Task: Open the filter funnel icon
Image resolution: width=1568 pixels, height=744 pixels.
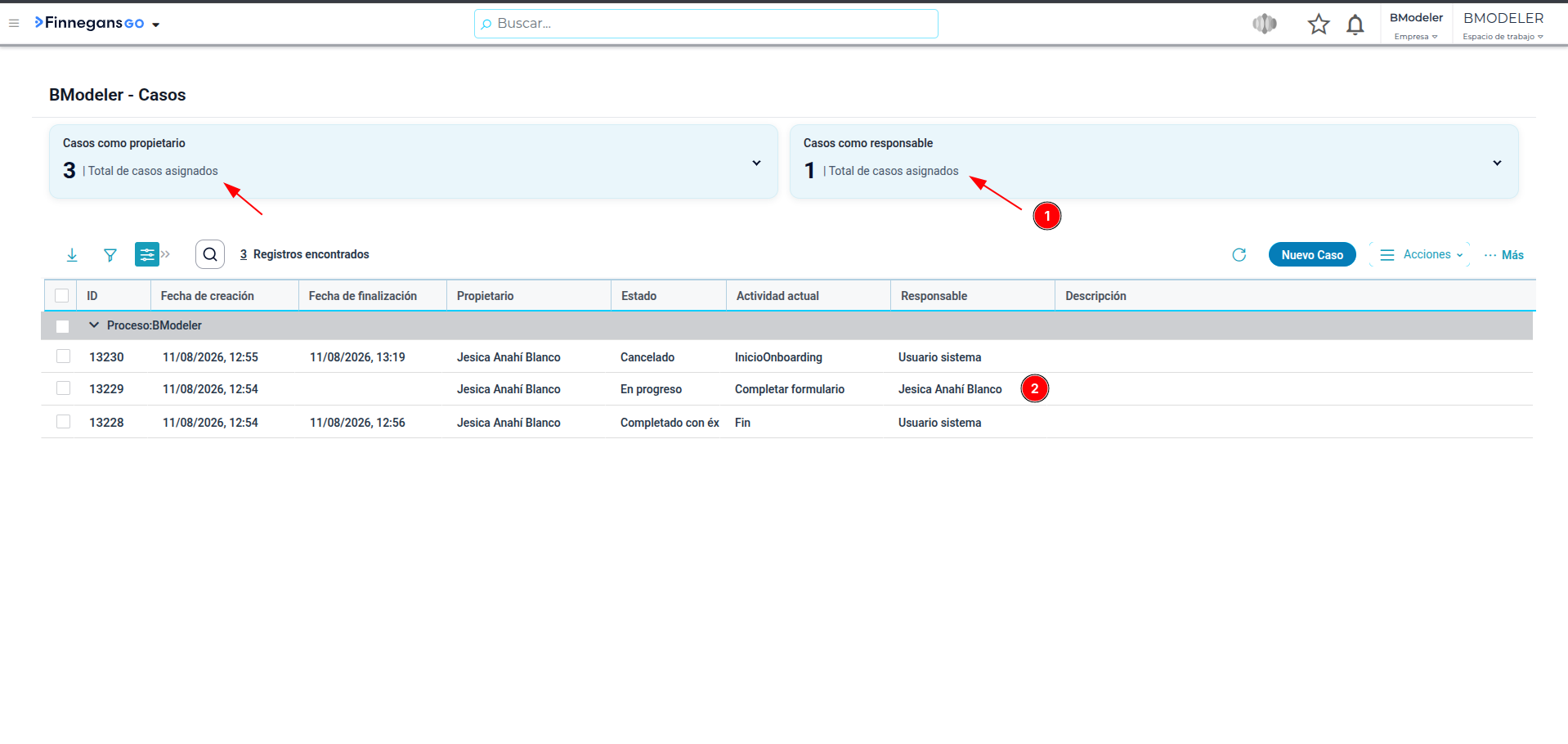Action: click(110, 255)
